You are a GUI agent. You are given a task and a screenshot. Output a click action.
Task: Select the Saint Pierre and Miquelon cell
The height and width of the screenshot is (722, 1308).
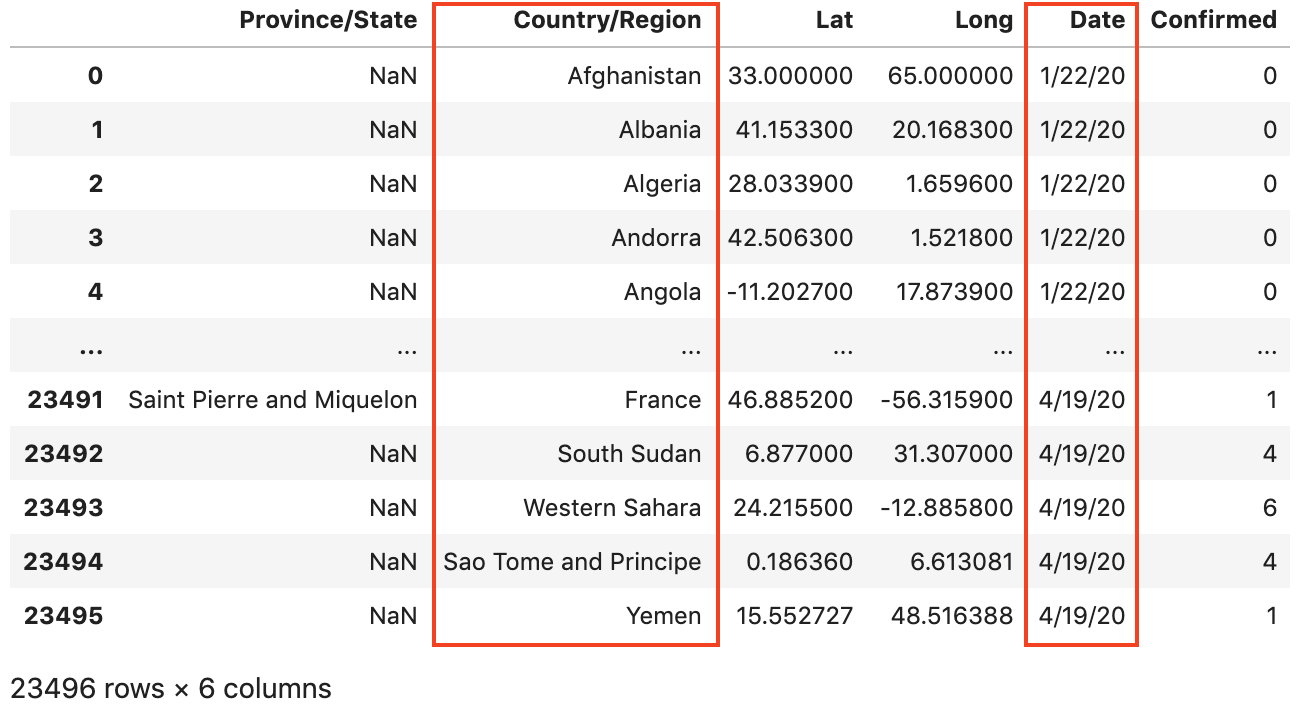tap(272, 400)
